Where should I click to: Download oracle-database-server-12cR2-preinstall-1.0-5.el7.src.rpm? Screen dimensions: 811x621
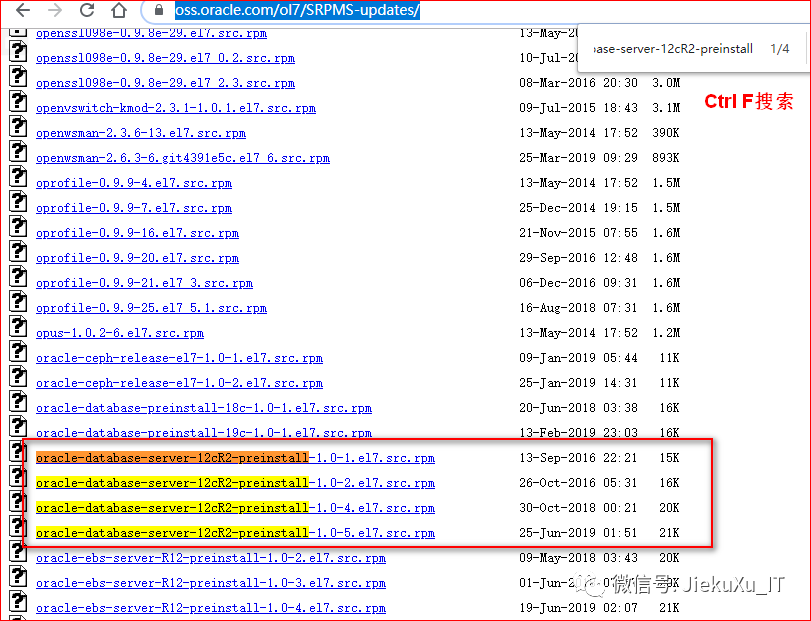(235, 533)
